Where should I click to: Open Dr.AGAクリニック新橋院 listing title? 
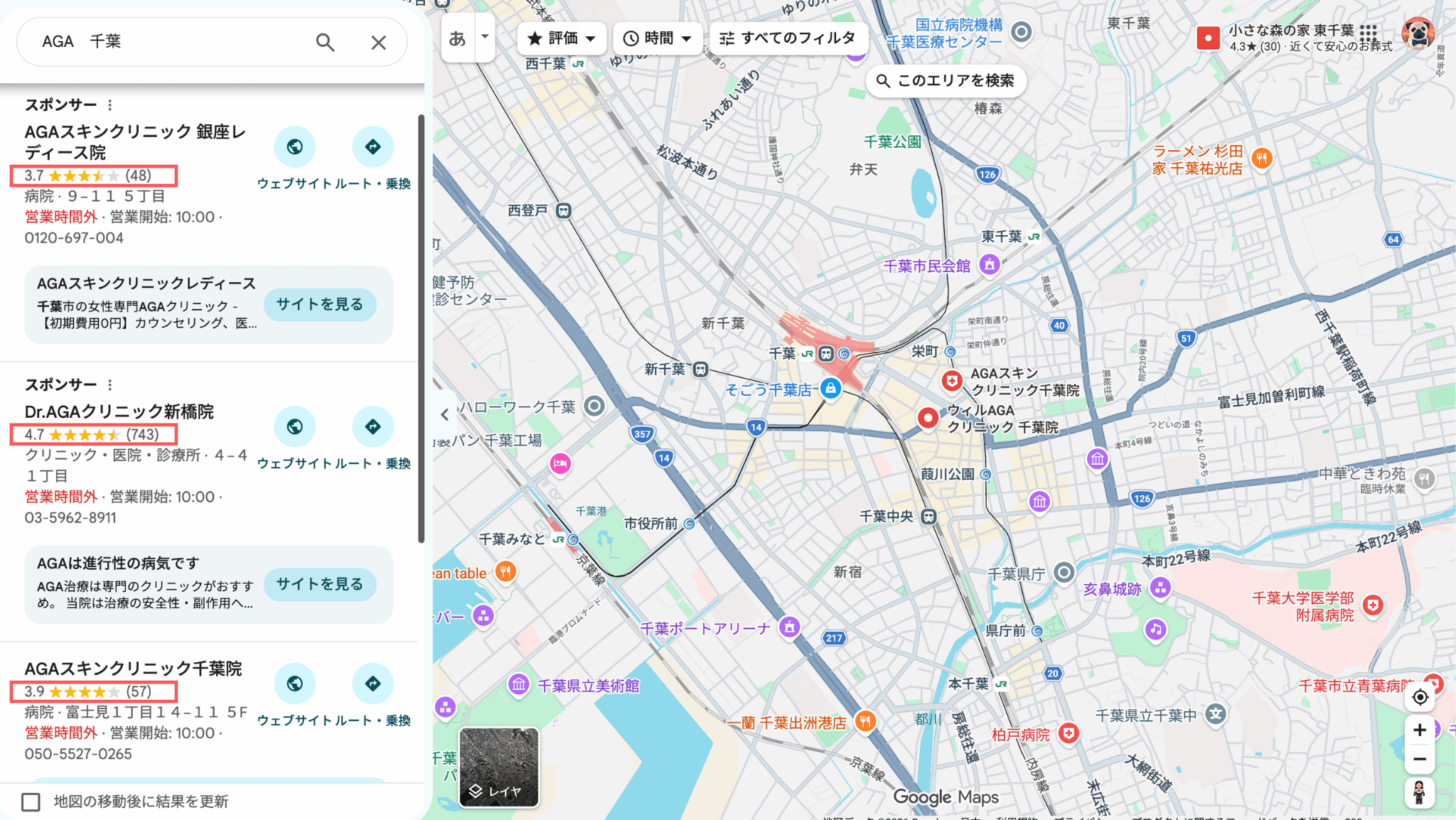click(x=119, y=412)
